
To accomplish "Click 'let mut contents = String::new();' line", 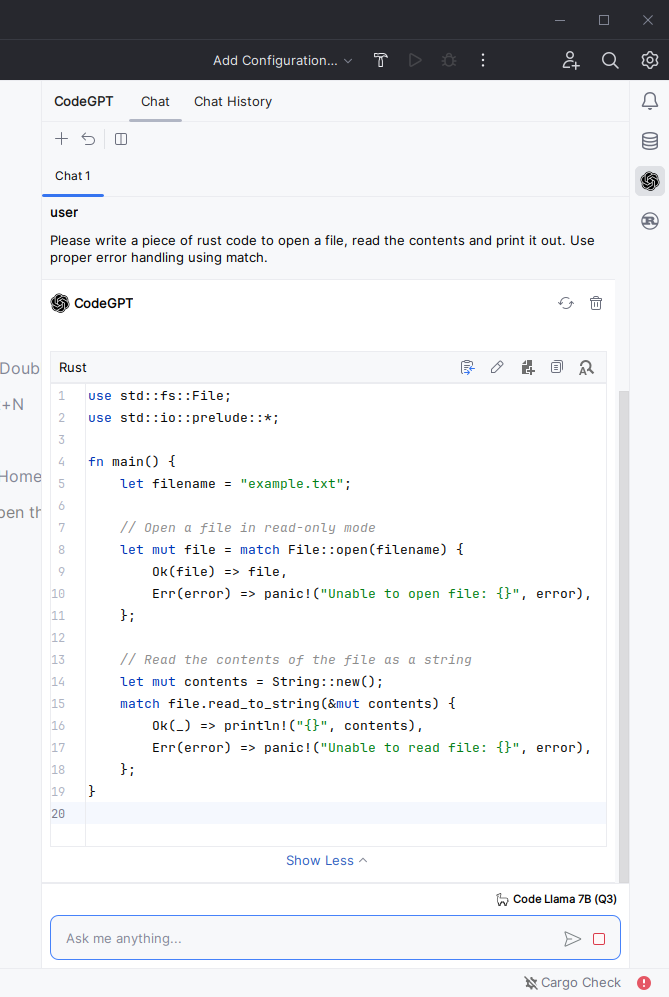I will 251,682.
